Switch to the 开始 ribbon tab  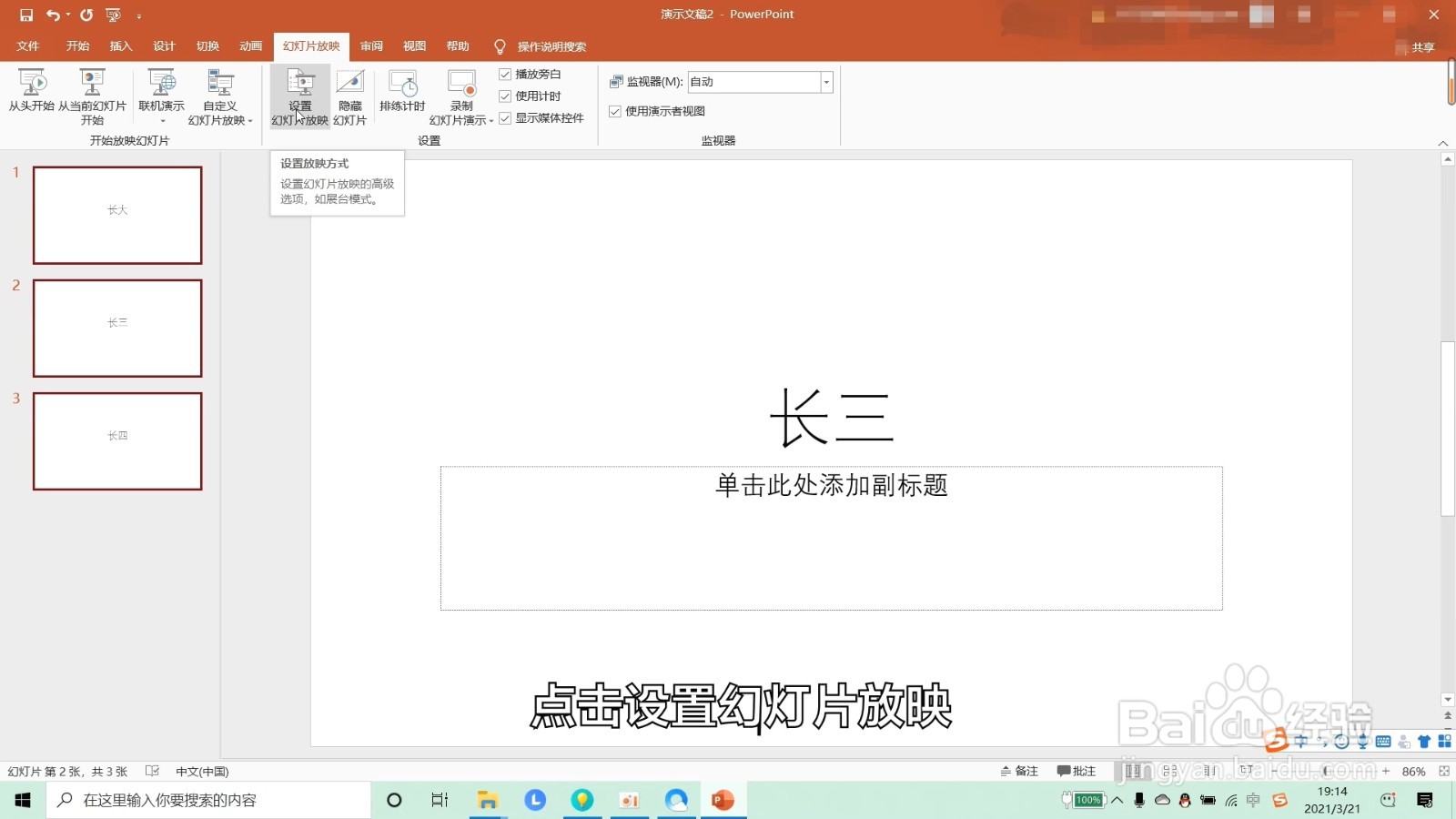coord(78,46)
